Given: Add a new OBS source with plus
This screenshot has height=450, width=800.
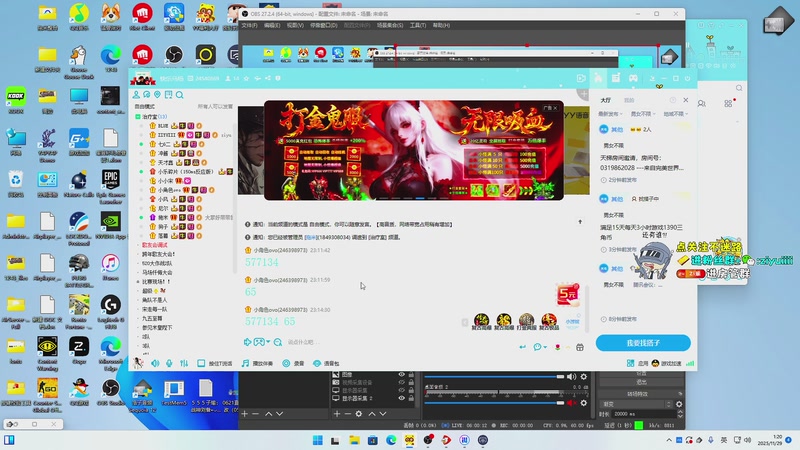Looking at the screenshot, I should 337,414.
